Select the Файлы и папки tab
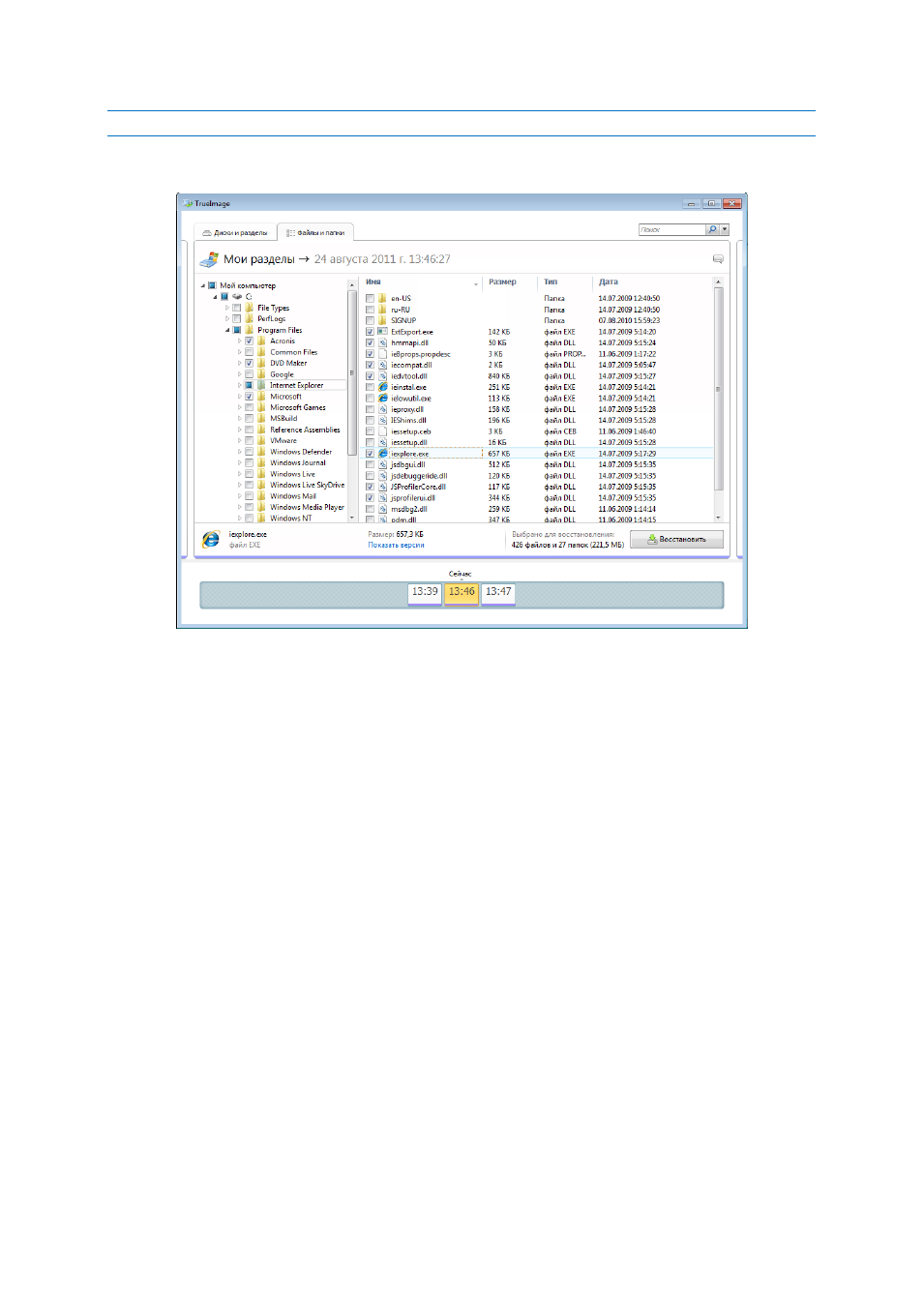 pos(315,233)
